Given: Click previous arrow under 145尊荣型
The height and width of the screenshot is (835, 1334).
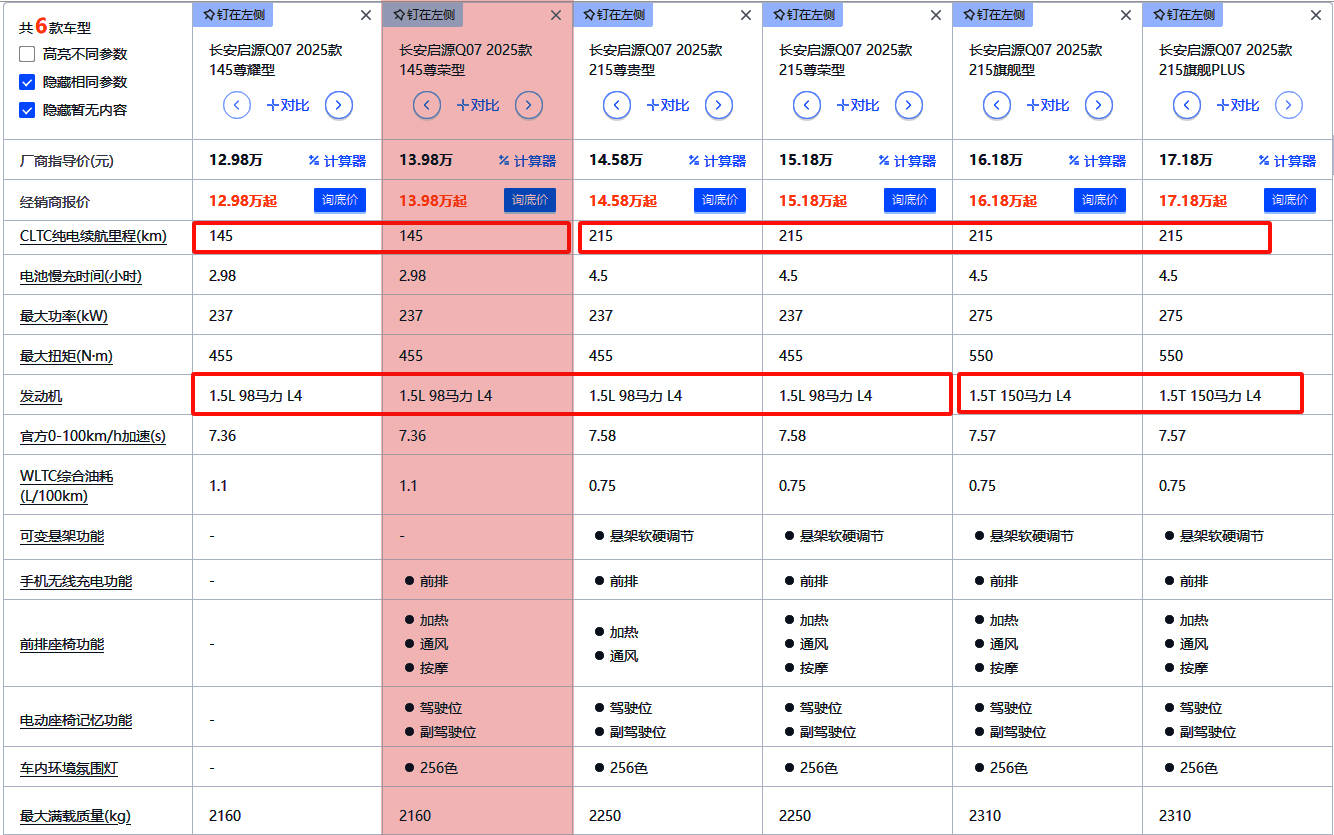Looking at the screenshot, I should pos(427,105).
